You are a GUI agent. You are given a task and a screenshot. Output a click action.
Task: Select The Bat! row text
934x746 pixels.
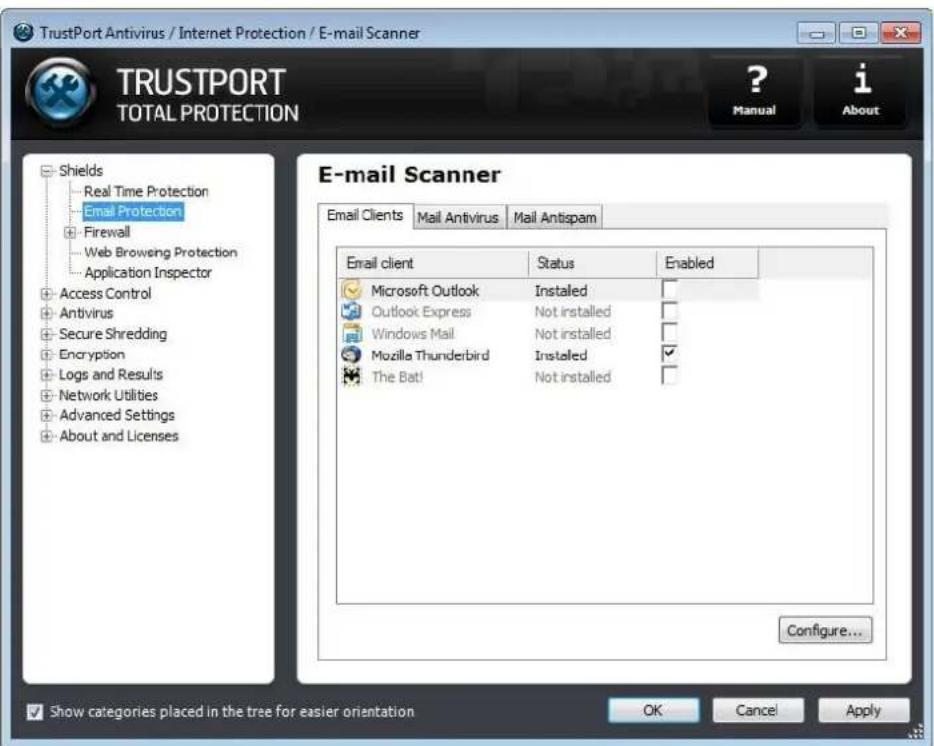pos(397,377)
